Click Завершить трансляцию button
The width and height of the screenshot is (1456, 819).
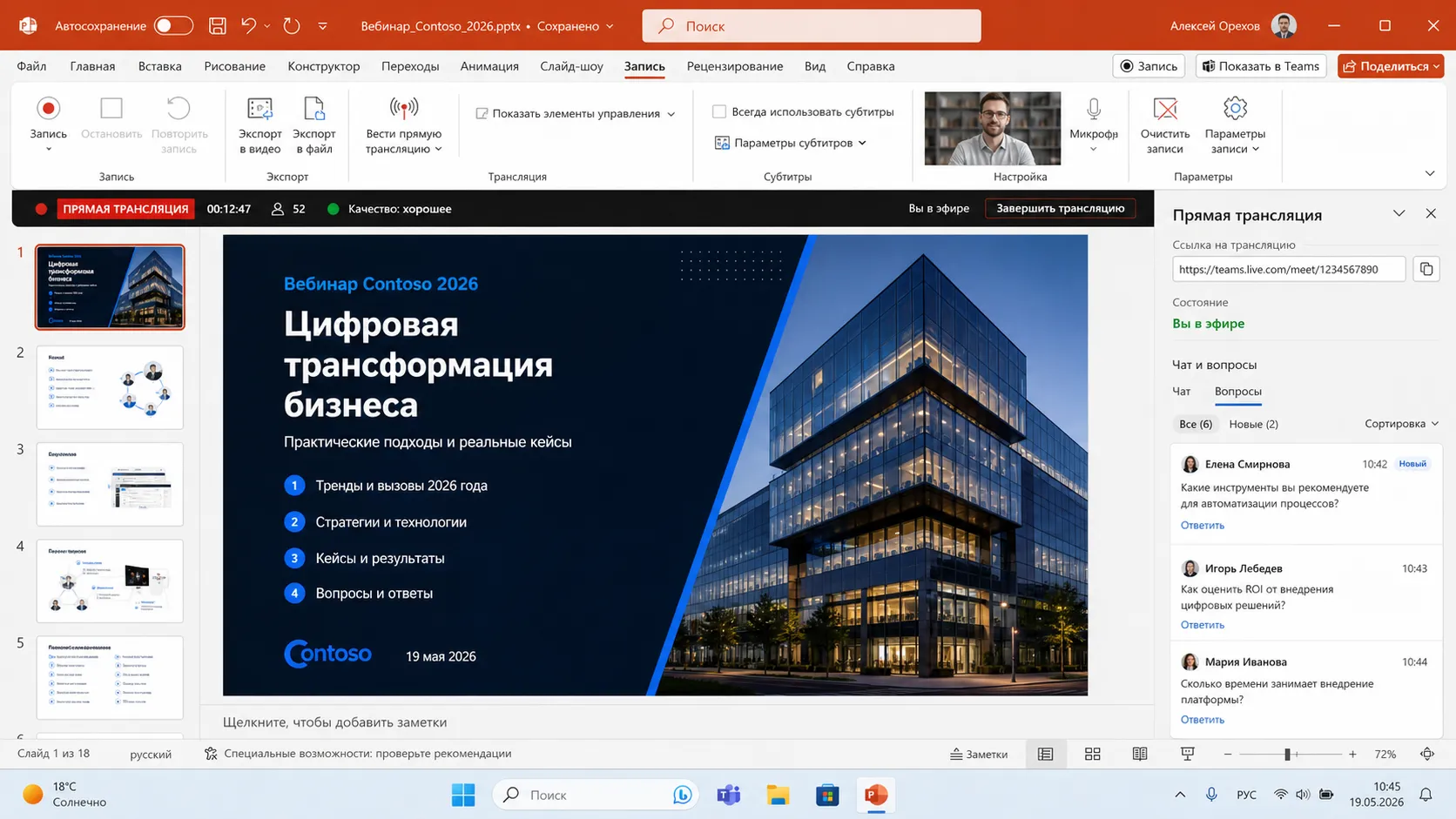(x=1060, y=209)
